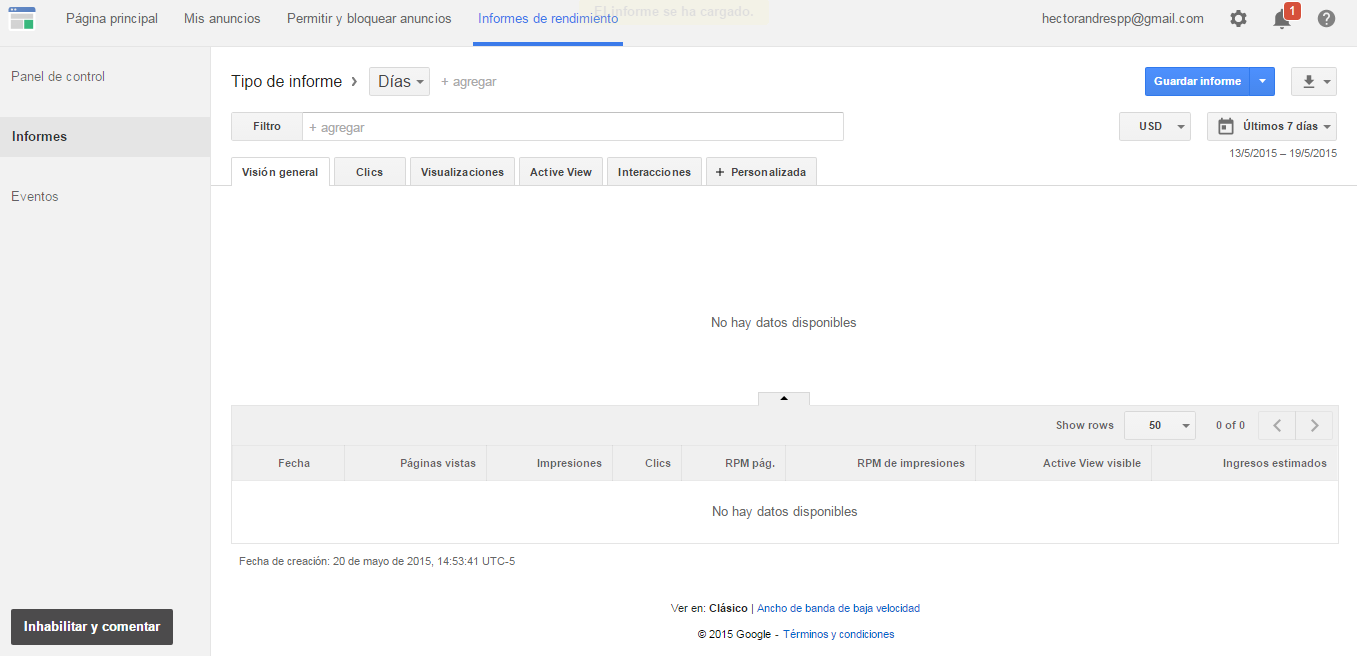
Task: Add a Personalizada tab
Action: [x=761, y=172]
